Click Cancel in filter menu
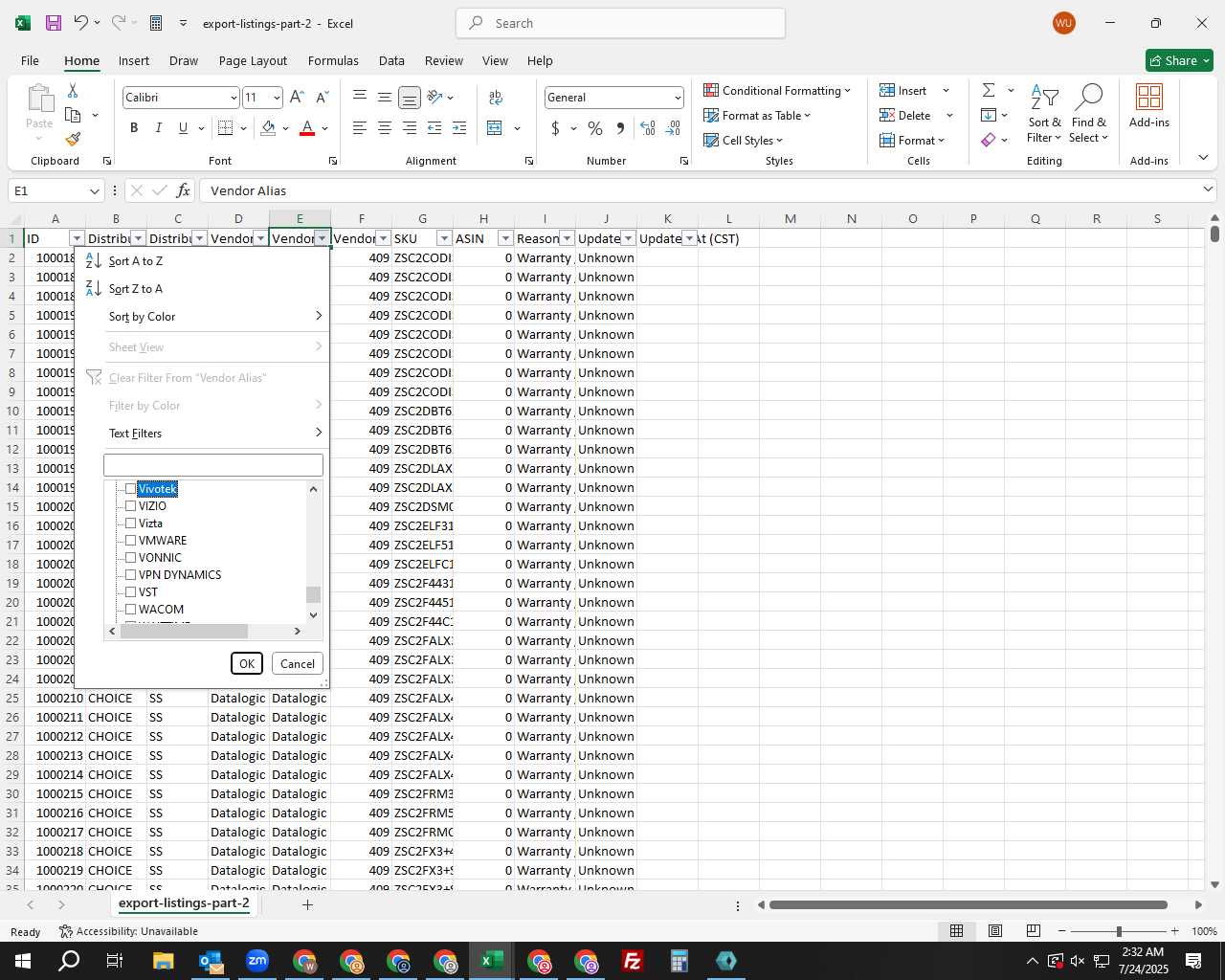This screenshot has width=1225, height=980. point(298,663)
